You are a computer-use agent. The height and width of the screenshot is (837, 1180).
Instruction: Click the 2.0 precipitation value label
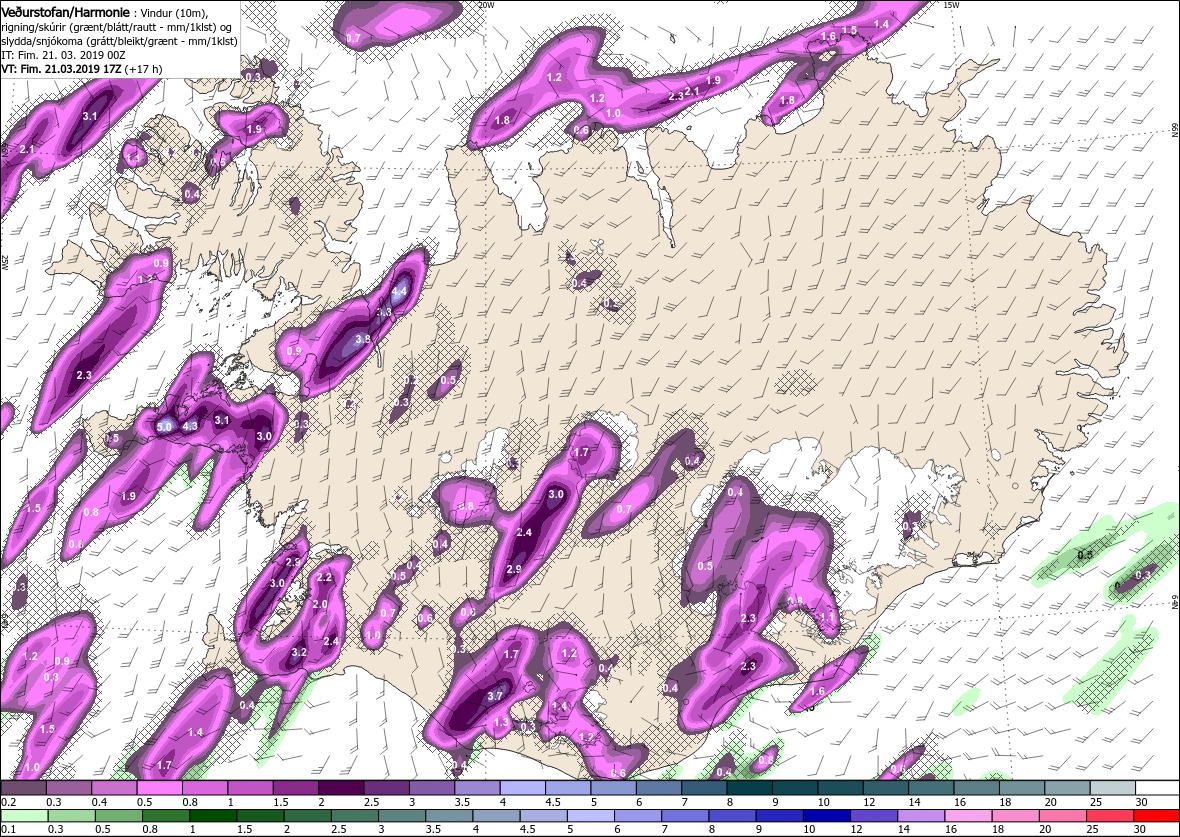point(320,604)
